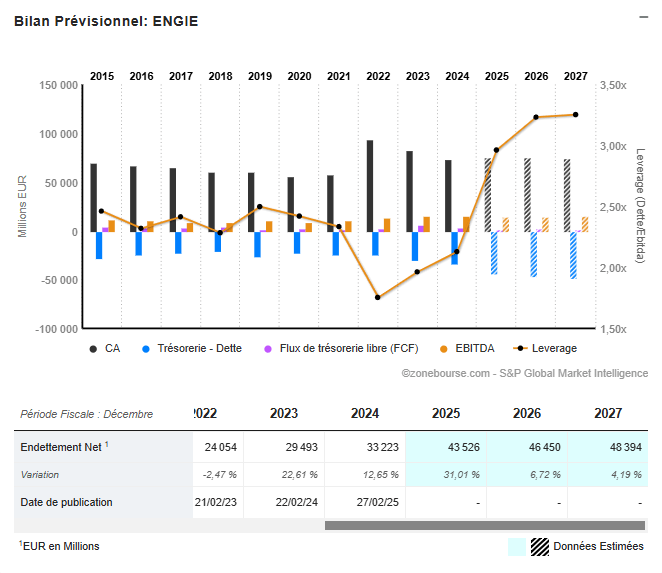Select the 2025 column header in table
The height and width of the screenshot is (573, 662).
click(x=446, y=413)
